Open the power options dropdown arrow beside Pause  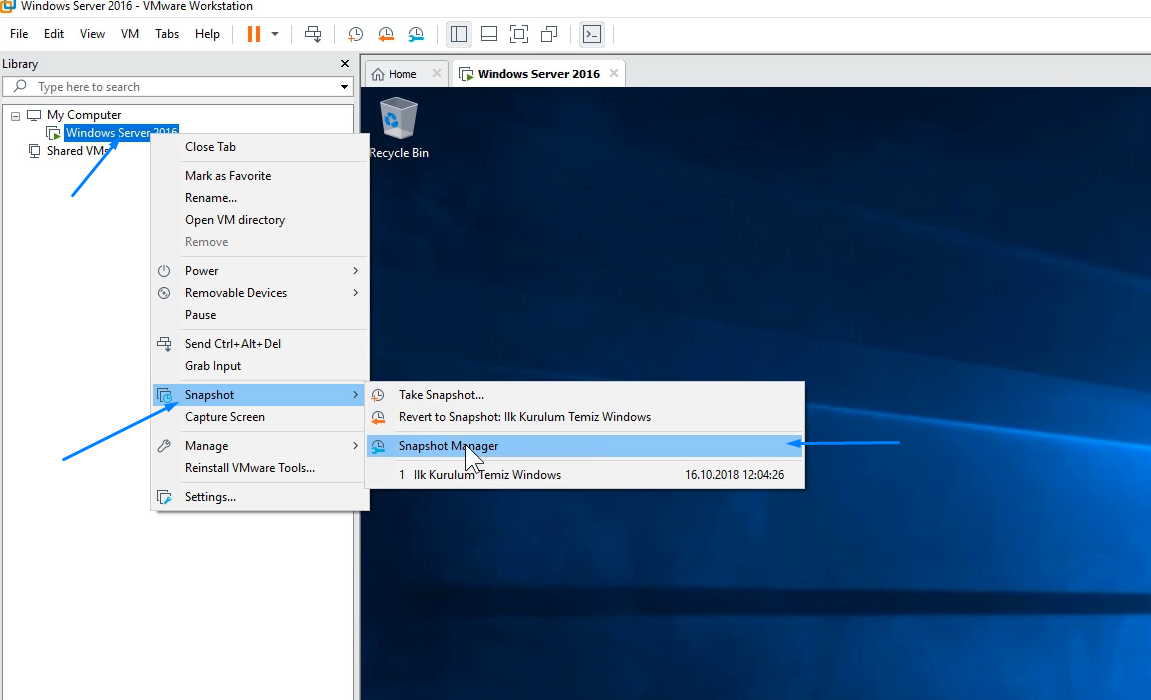[275, 34]
